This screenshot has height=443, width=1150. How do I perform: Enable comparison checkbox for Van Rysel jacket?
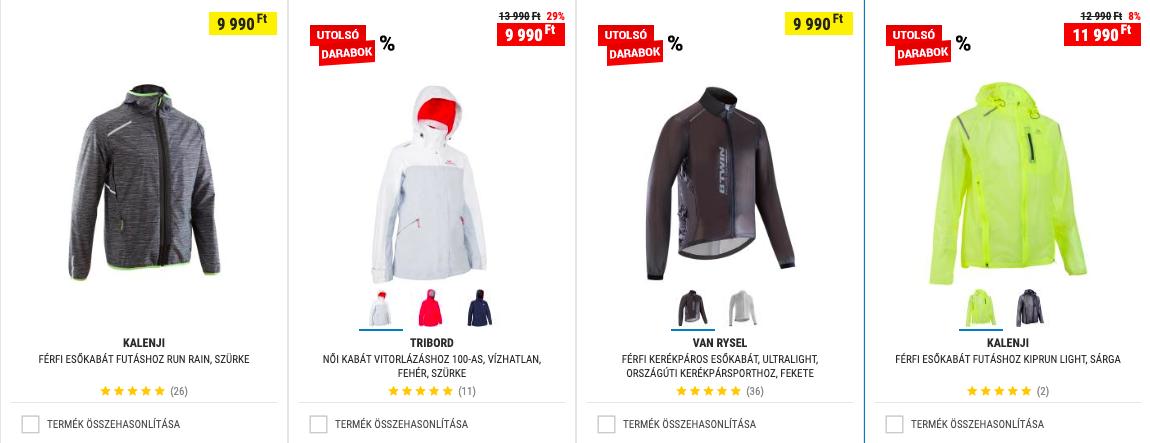click(607, 424)
